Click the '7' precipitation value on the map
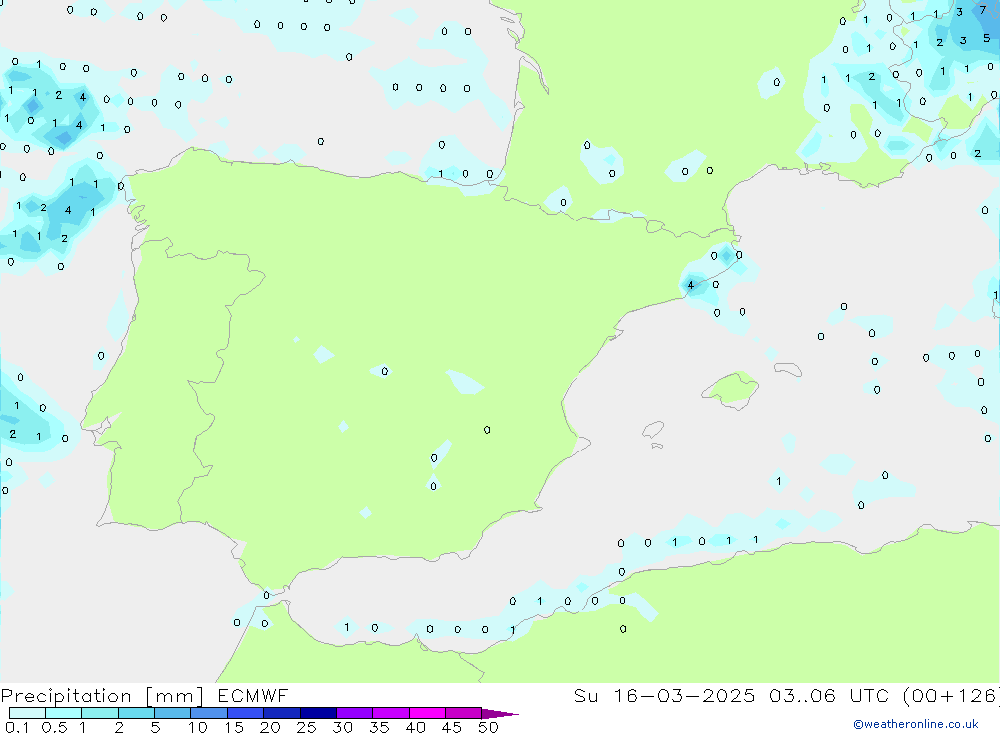The height and width of the screenshot is (733, 1000). [x=982, y=10]
